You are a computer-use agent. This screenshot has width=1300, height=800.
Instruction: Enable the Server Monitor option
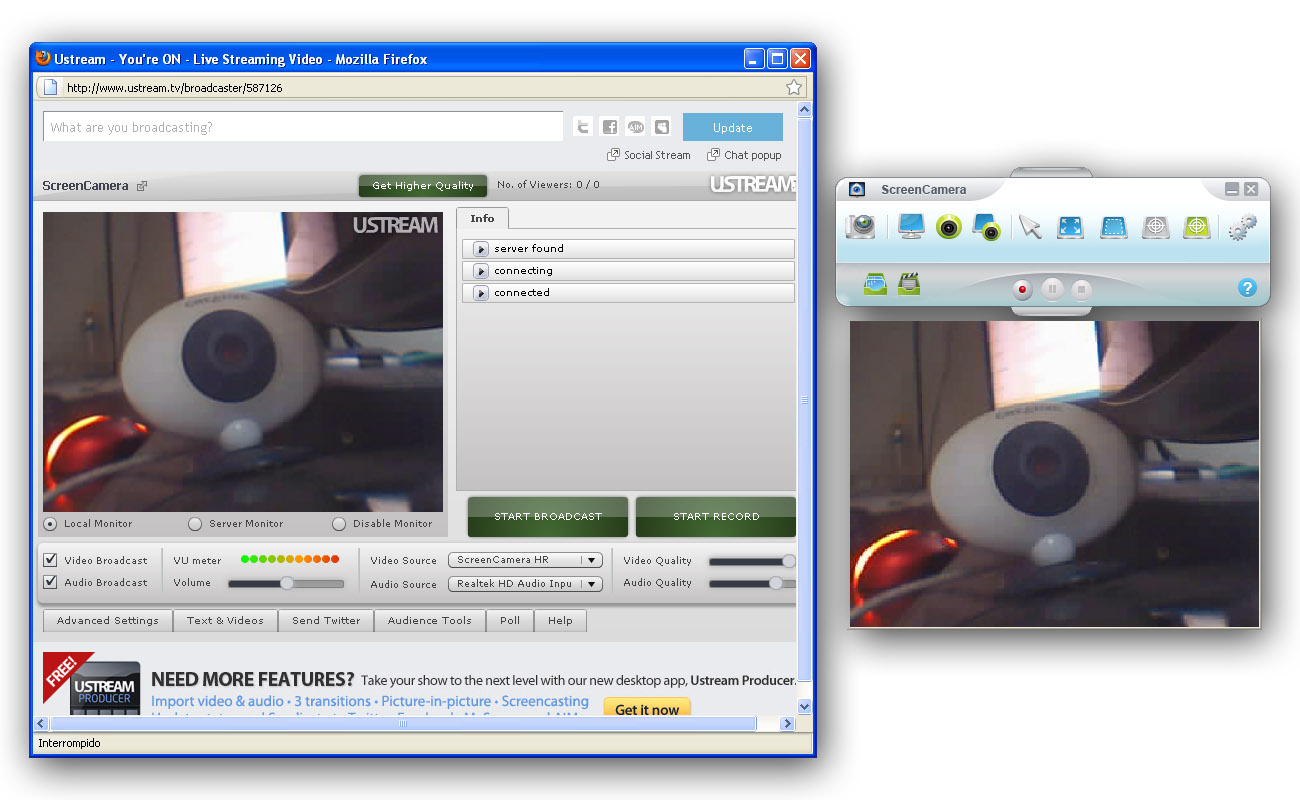click(x=194, y=523)
